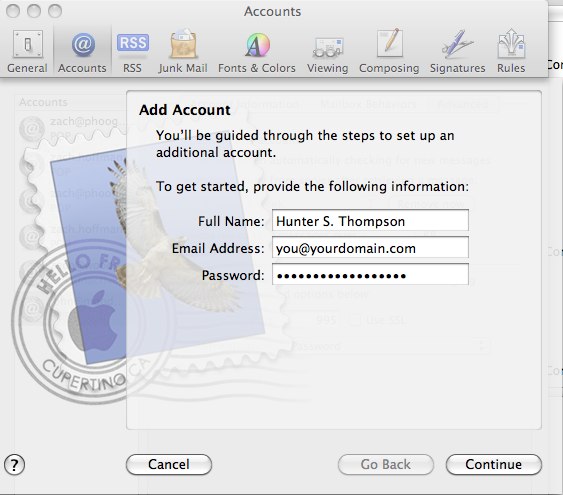This screenshot has height=495, width=563.
Task: Click the Go Back button
Action: click(x=386, y=464)
